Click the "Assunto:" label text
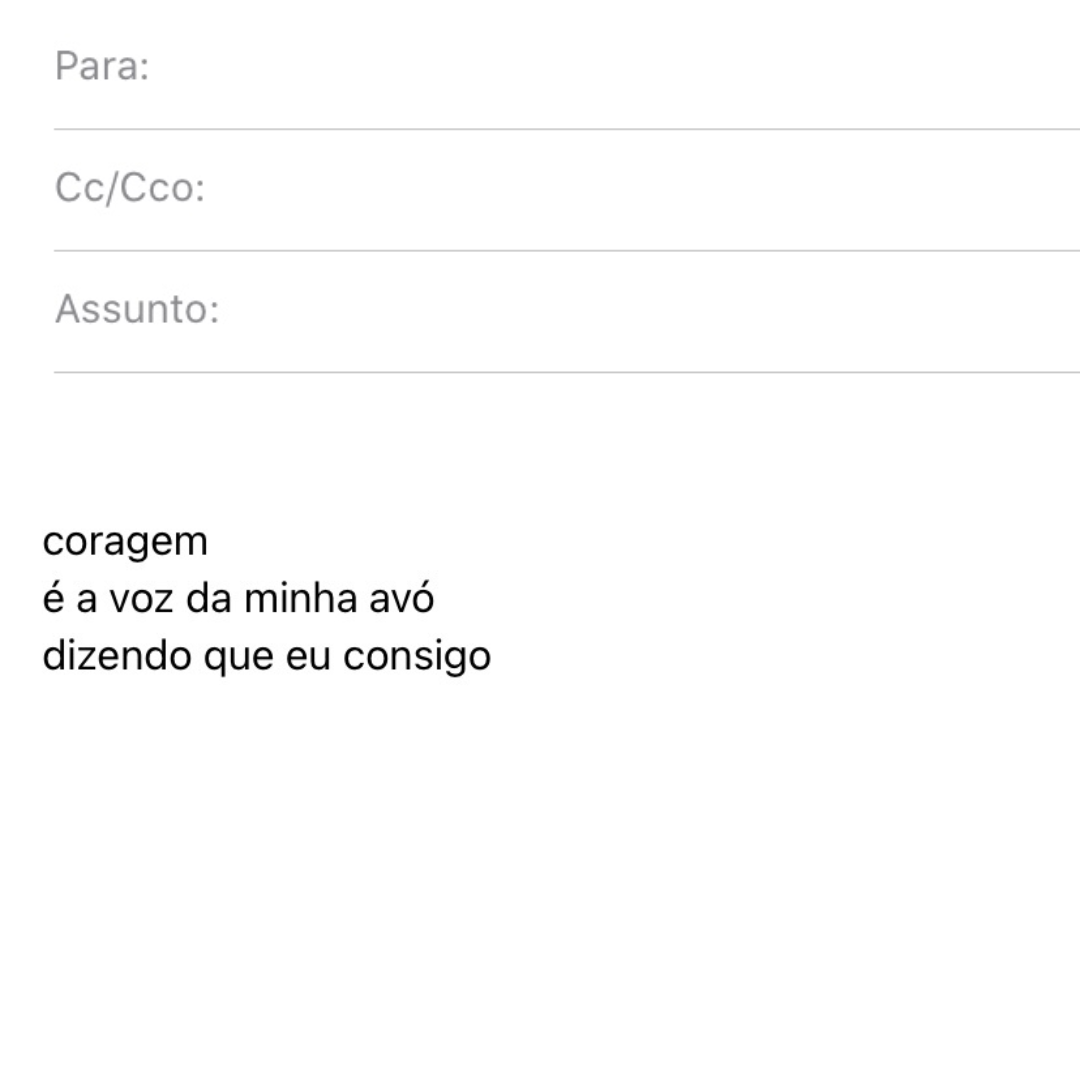 click(136, 309)
